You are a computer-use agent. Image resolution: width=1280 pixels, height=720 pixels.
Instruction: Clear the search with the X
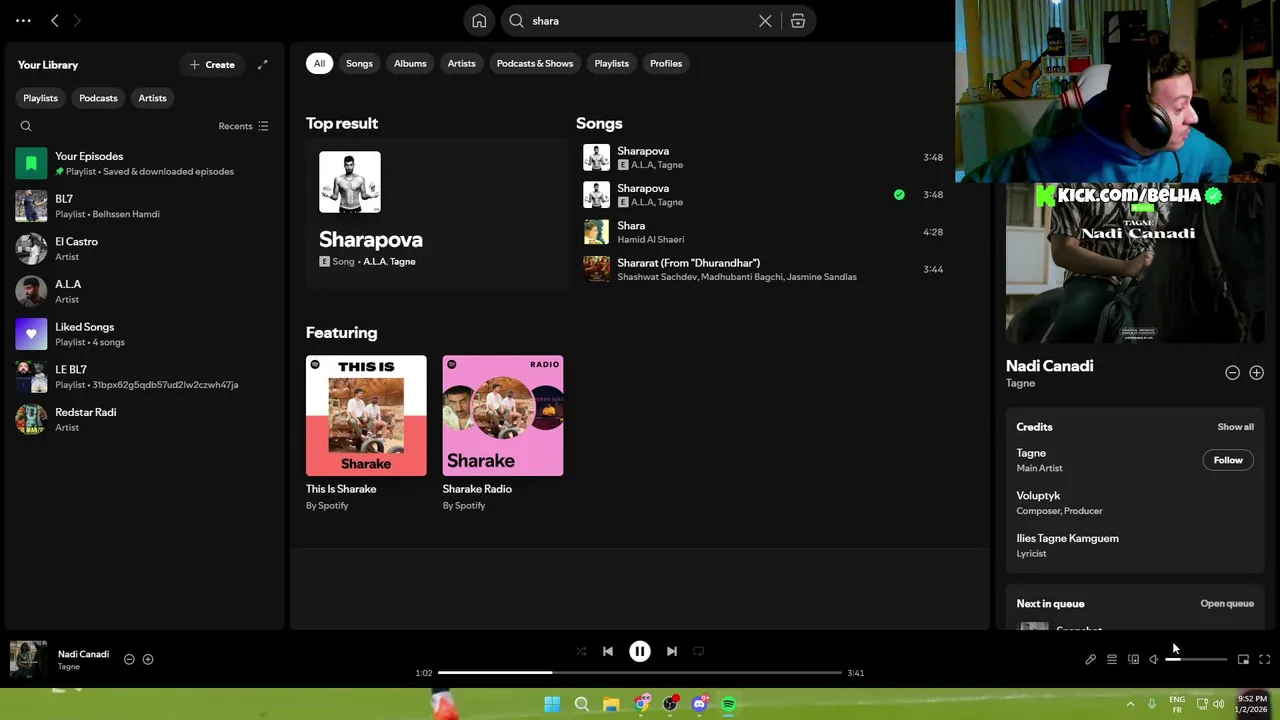[765, 21]
